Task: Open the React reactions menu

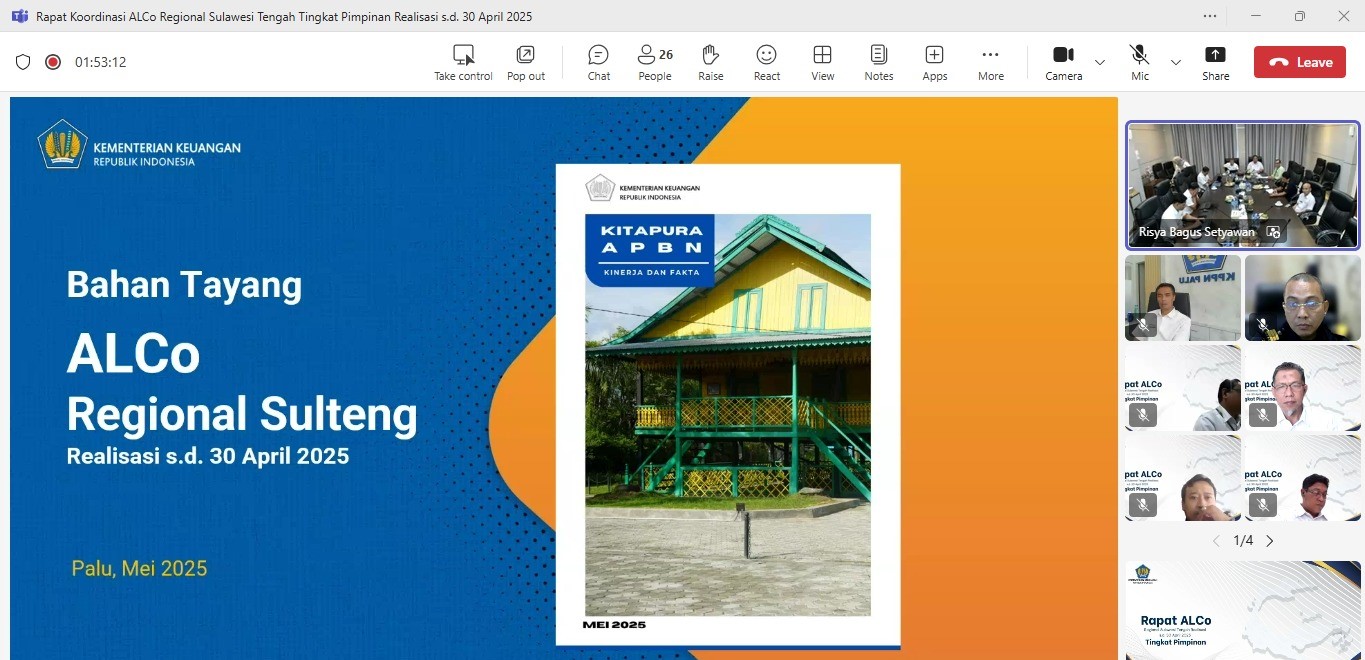Action: click(x=766, y=61)
